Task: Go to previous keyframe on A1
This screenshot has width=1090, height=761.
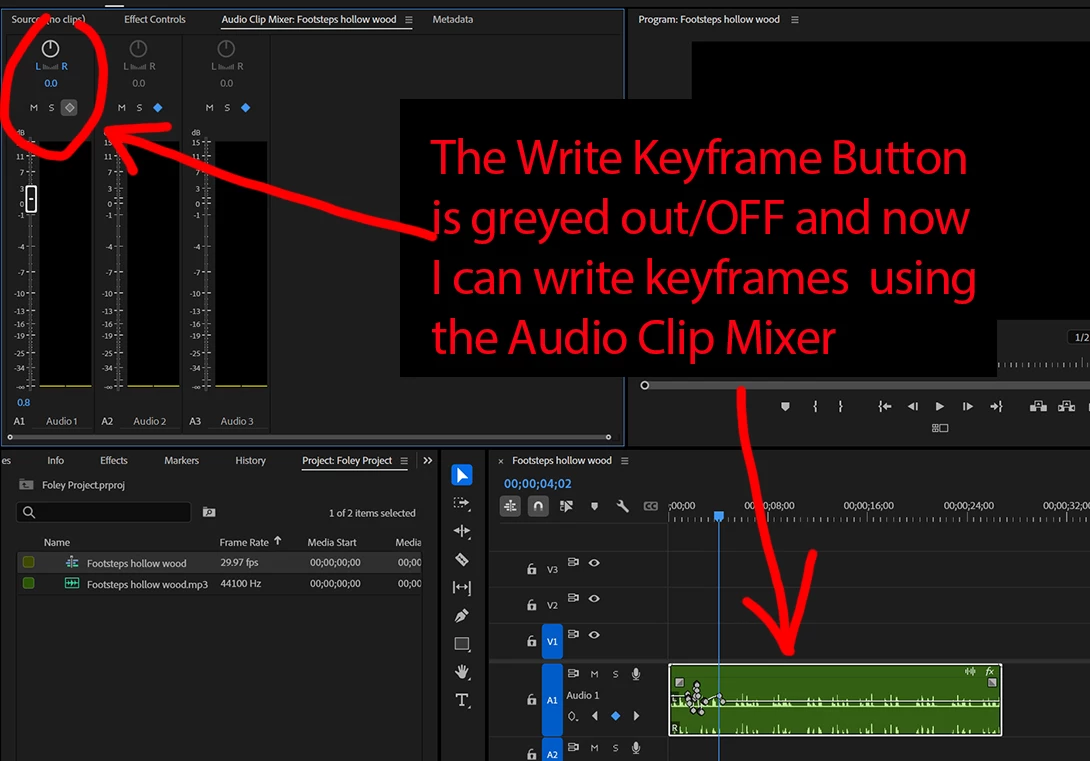Action: [595, 716]
